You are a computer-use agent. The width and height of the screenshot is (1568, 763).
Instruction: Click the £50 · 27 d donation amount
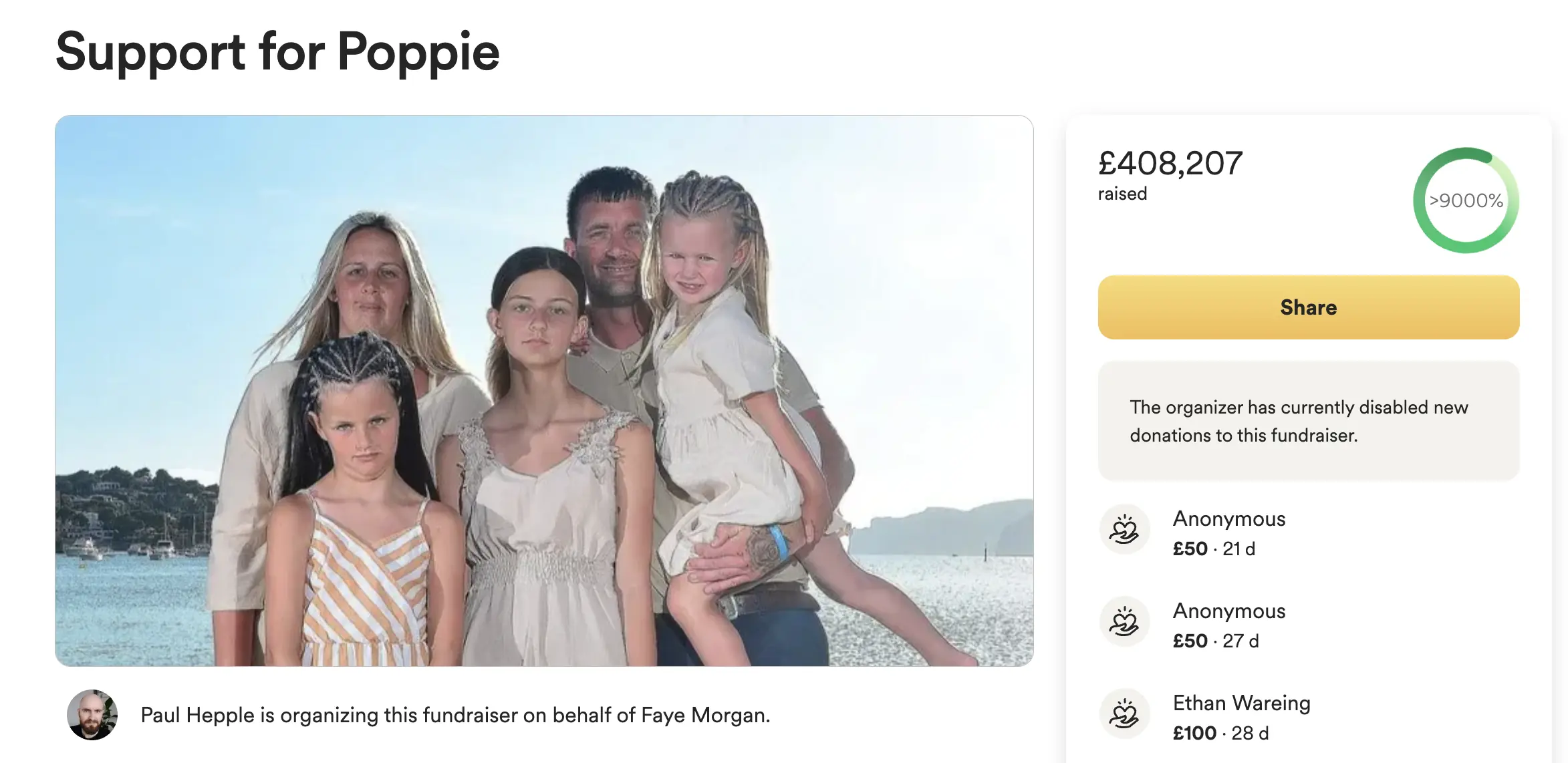pyautogui.click(x=1215, y=641)
